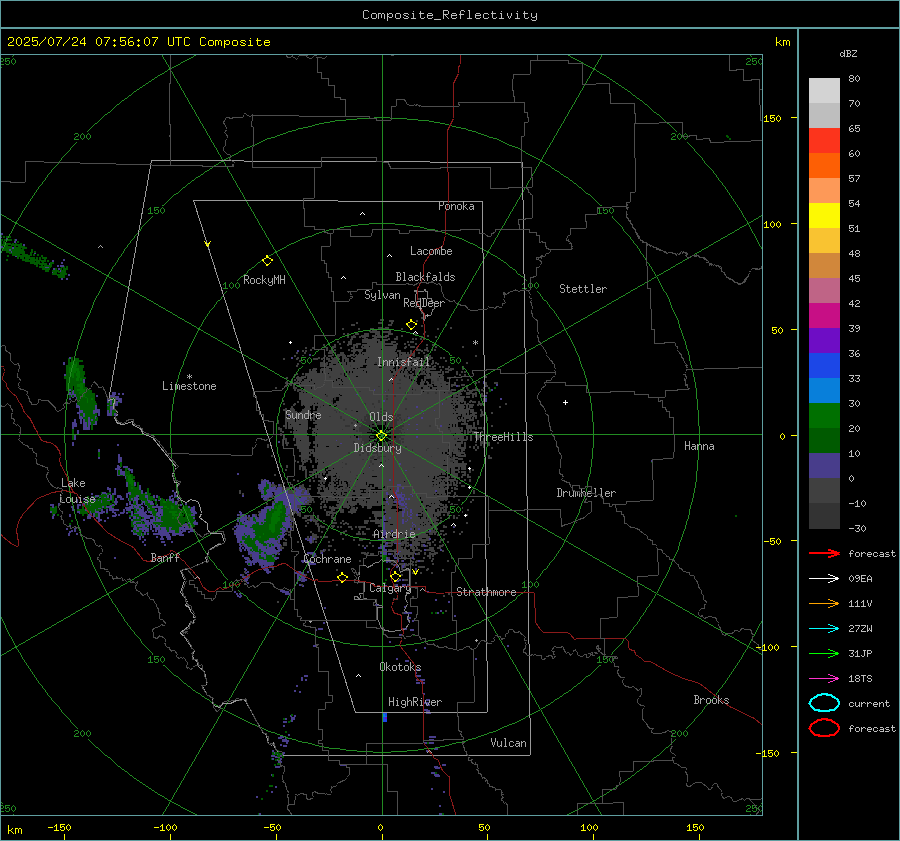900x841 pixels.
Task: Click the dBZ legend heading
Action: tap(848, 53)
